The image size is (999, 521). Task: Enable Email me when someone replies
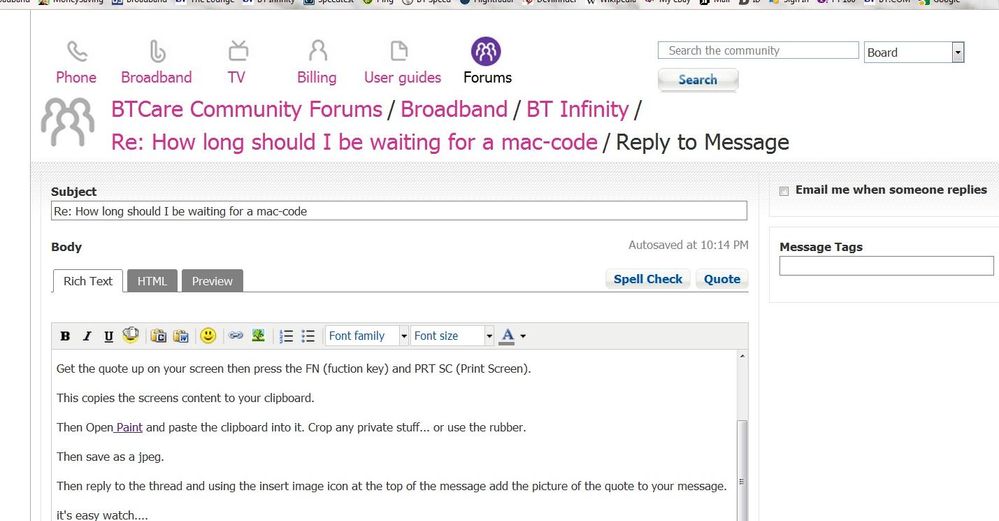click(784, 191)
